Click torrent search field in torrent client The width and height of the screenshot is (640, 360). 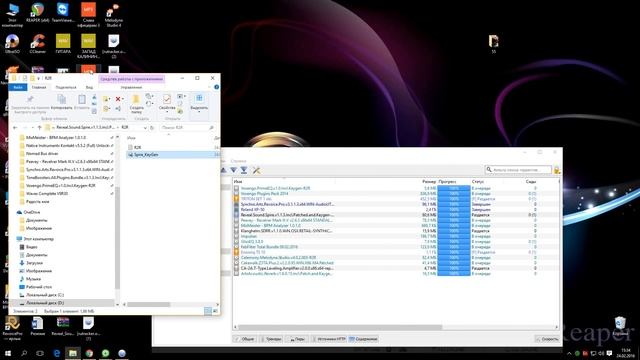518,169
